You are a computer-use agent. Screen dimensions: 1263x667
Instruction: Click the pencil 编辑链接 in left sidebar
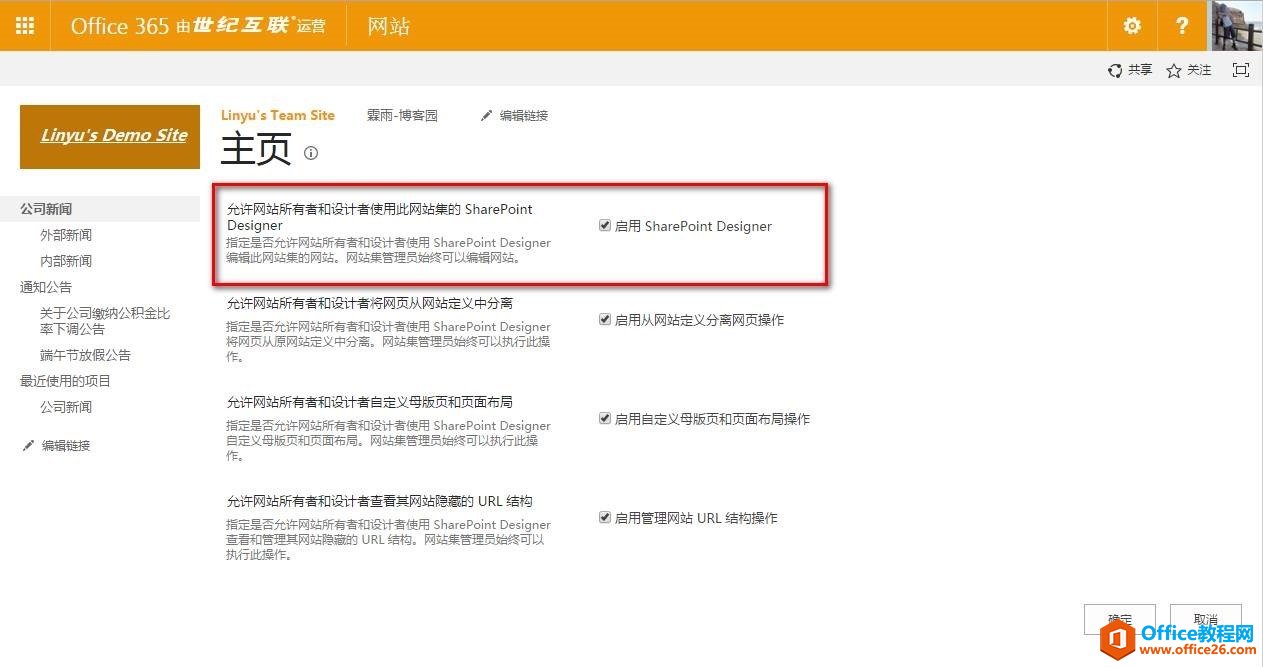(28, 446)
